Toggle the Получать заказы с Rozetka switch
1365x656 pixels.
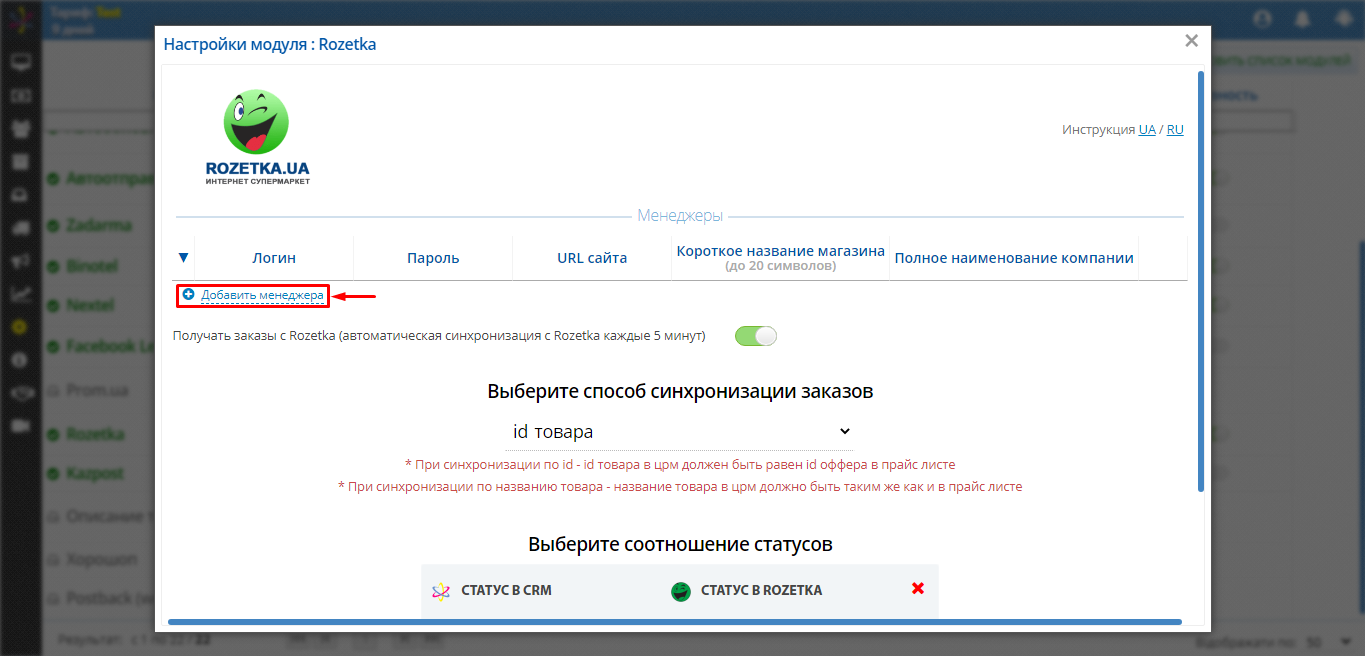[756, 336]
